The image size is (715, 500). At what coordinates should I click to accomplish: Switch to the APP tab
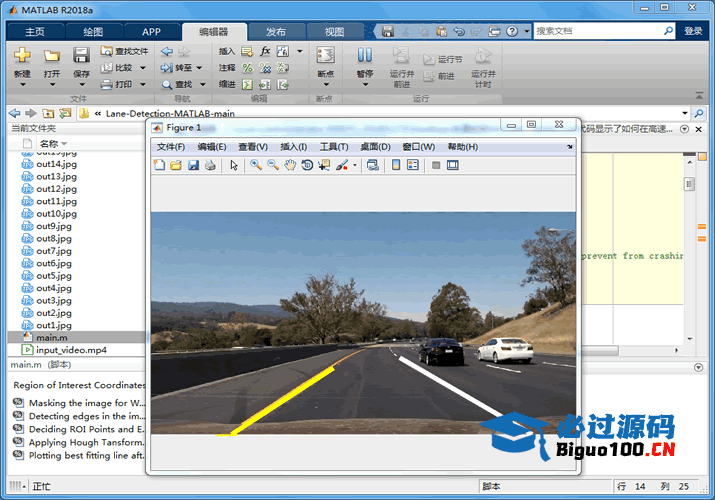point(151,31)
